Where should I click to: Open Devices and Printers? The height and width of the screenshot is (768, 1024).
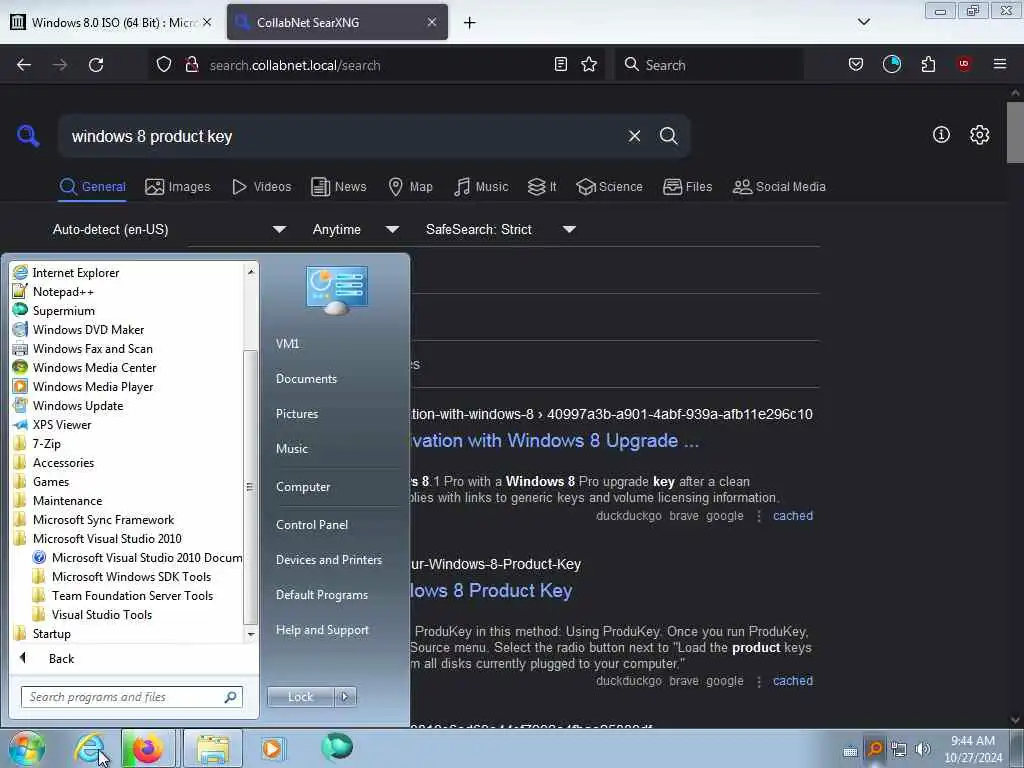328,560
